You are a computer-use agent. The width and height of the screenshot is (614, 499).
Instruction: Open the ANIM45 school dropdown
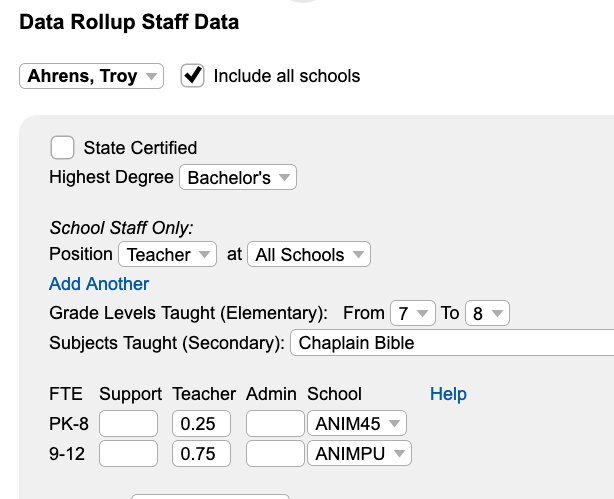pyautogui.click(x=357, y=423)
